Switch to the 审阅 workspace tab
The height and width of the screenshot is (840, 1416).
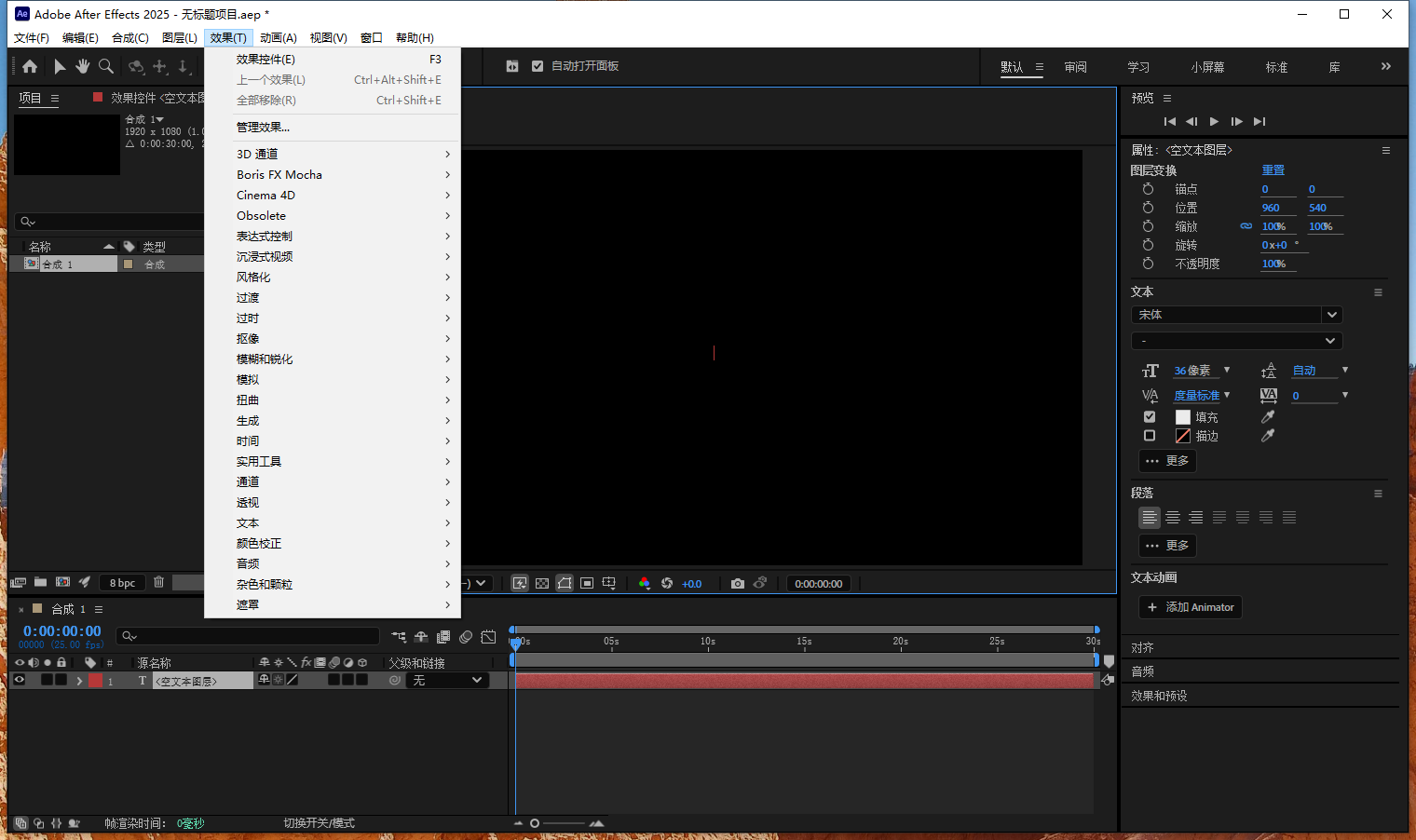click(1076, 66)
